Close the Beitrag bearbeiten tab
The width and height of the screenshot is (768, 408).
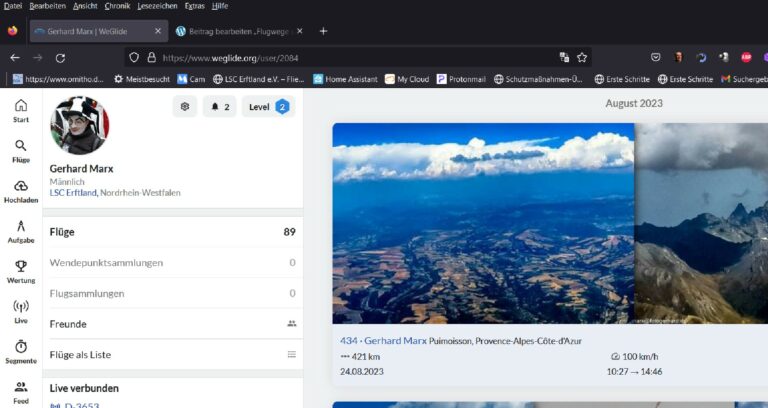299,31
